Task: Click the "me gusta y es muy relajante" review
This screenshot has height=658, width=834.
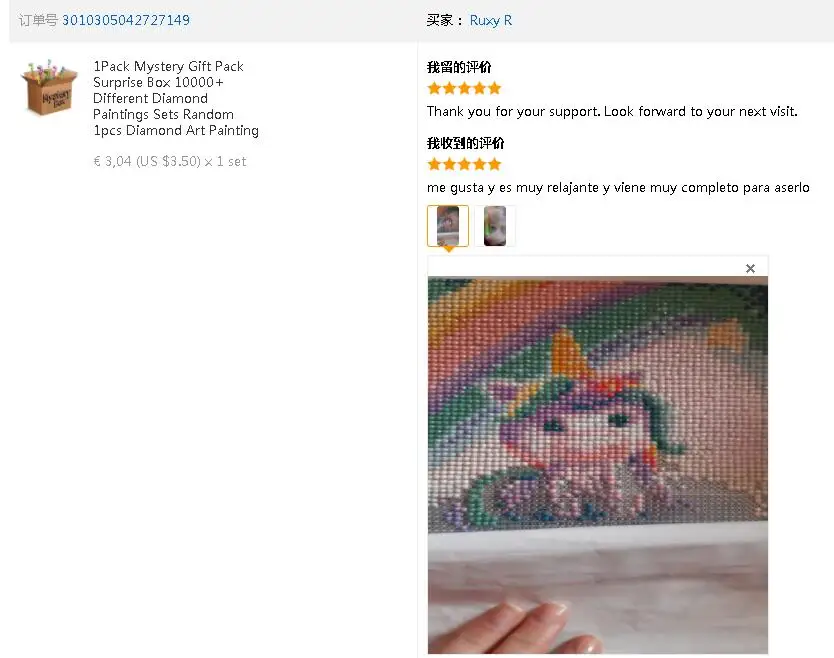Action: coord(618,187)
